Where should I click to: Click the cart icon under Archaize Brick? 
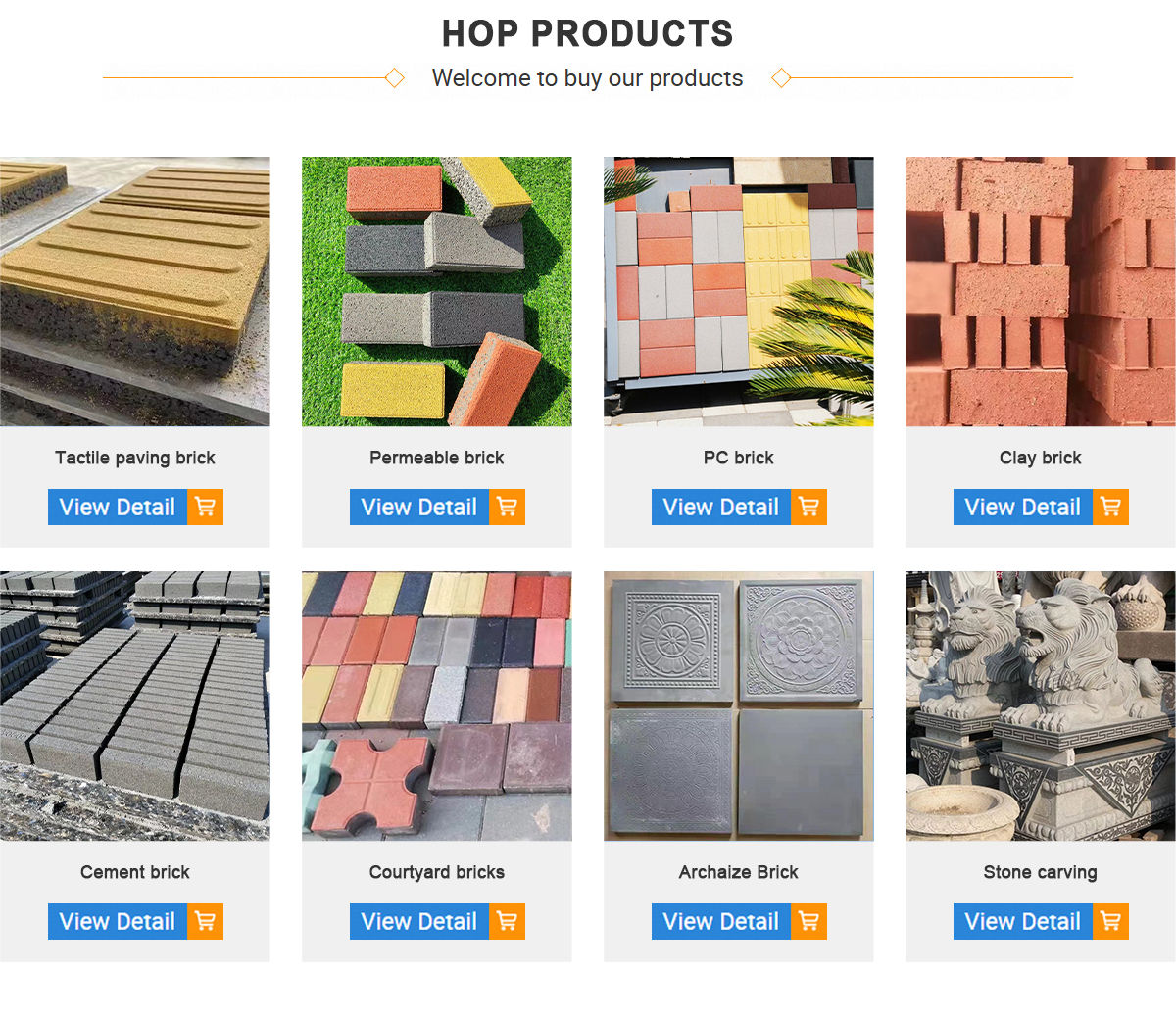click(x=808, y=921)
